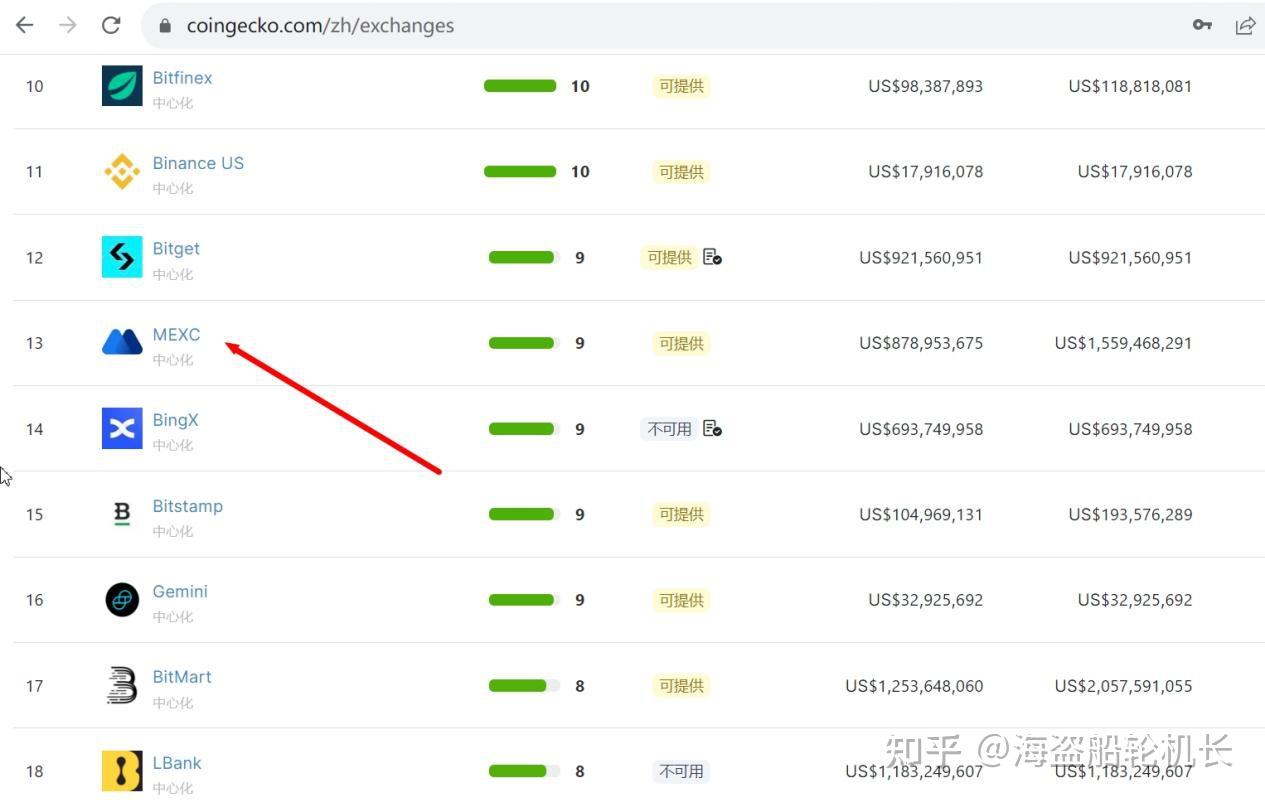The image size is (1265, 802).
Task: Click value US$2,057,591,055 in BitMart row
Action: pos(1123,686)
